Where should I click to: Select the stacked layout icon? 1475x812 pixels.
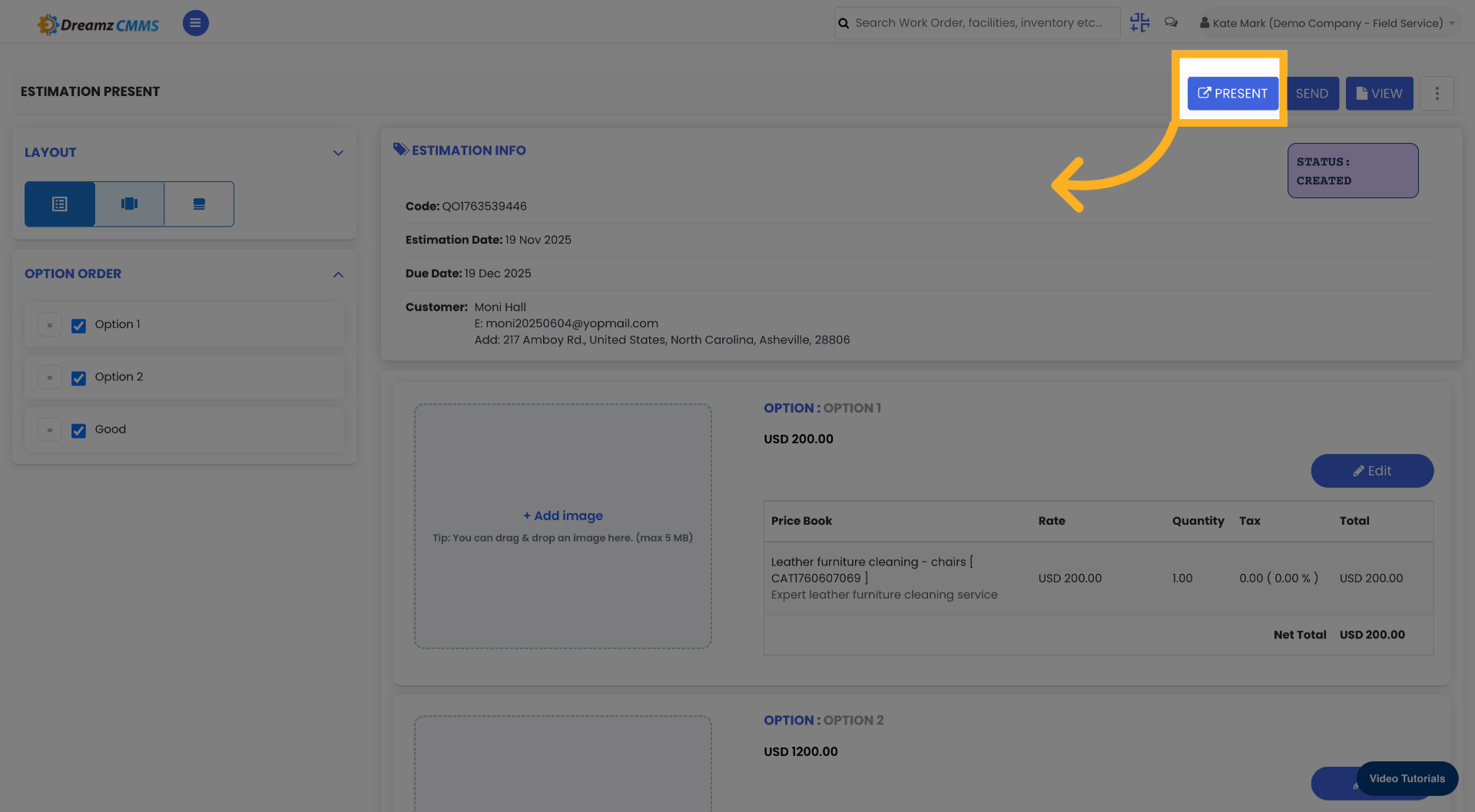[199, 204]
